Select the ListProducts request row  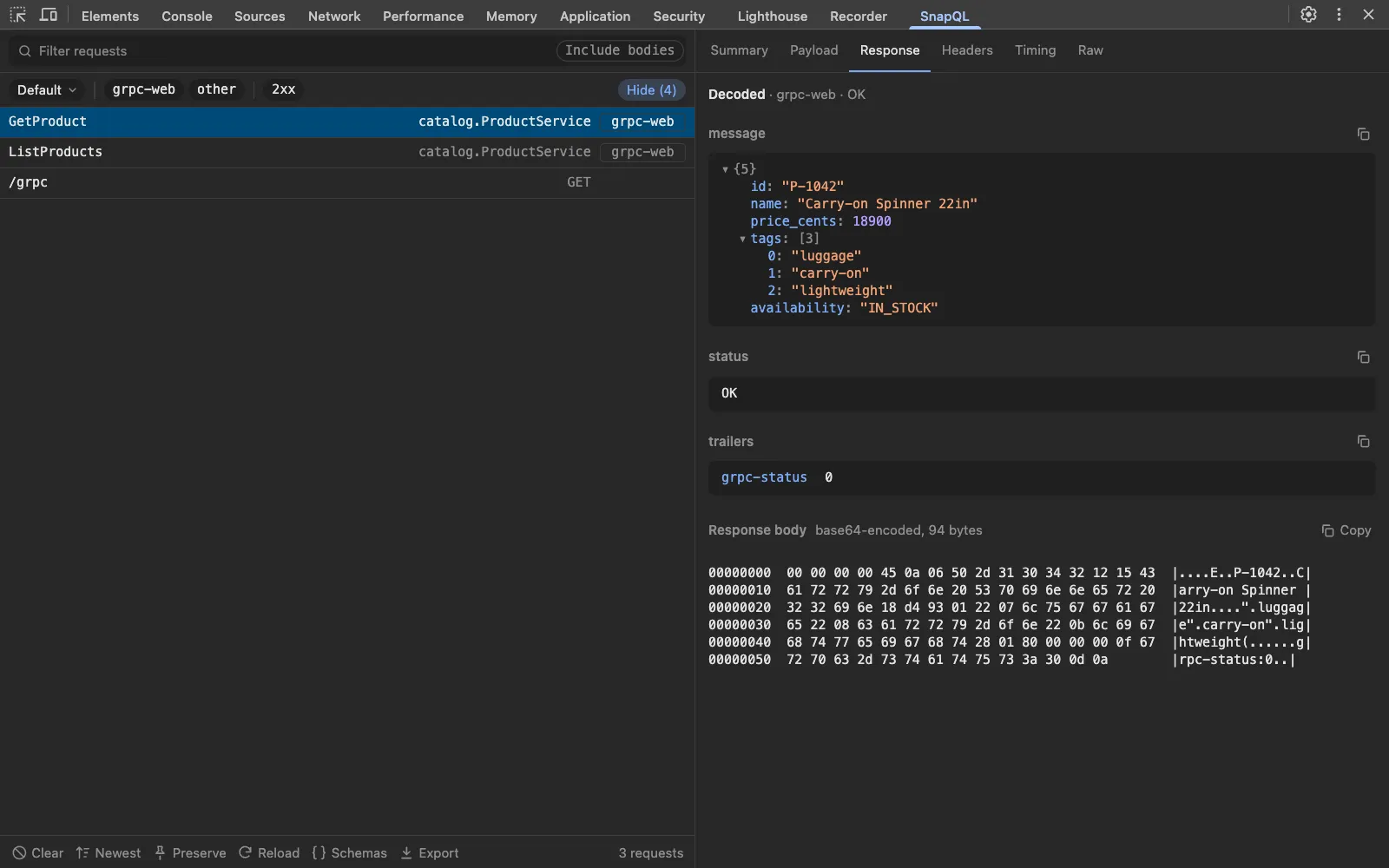tap(347, 152)
